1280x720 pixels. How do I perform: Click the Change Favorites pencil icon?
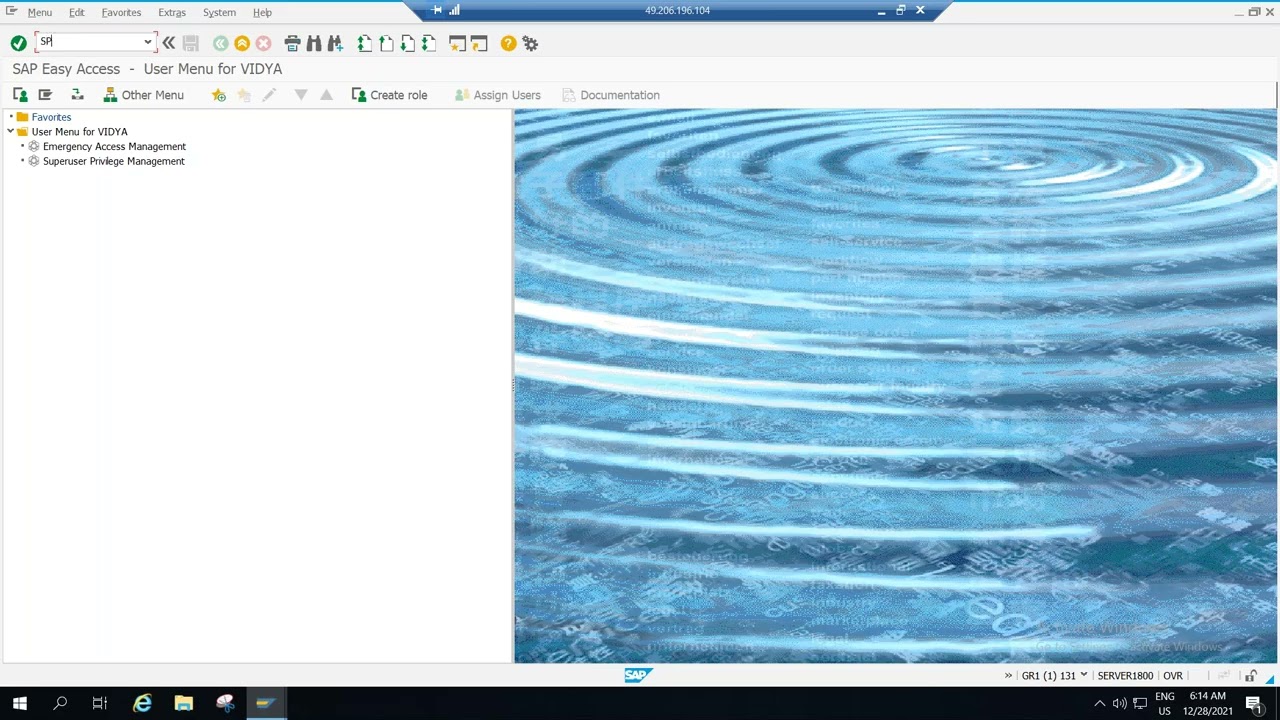[269, 95]
